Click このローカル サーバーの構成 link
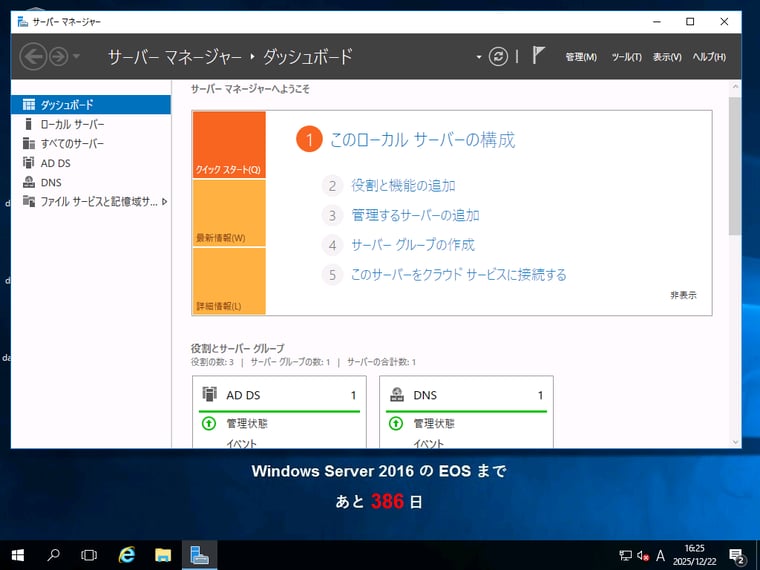 pos(422,140)
